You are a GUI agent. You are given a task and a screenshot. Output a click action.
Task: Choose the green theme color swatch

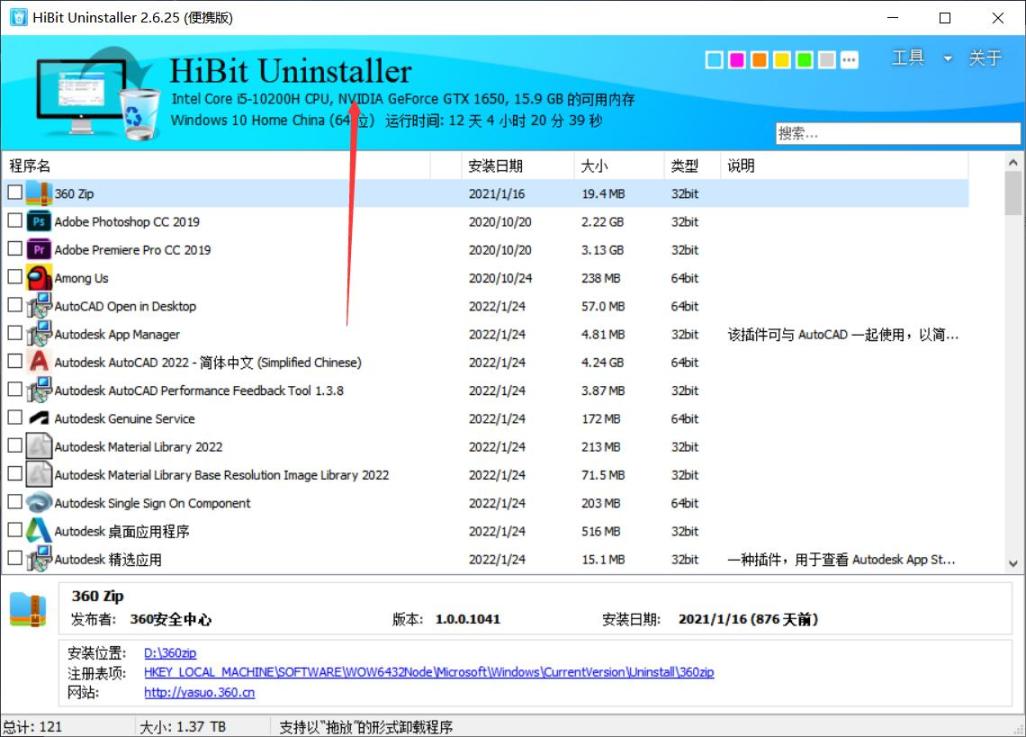click(804, 60)
